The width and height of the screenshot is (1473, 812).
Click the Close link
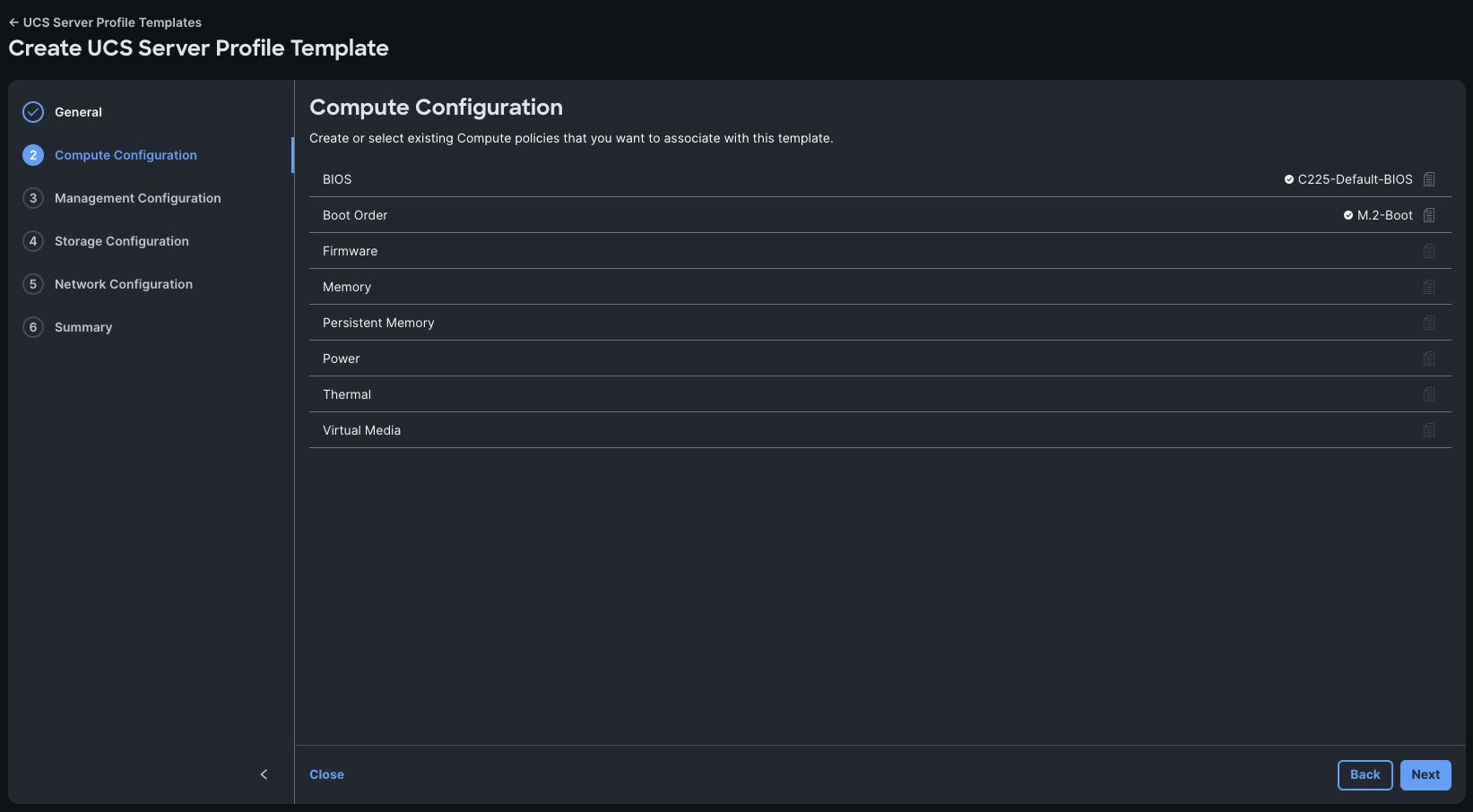(326, 774)
